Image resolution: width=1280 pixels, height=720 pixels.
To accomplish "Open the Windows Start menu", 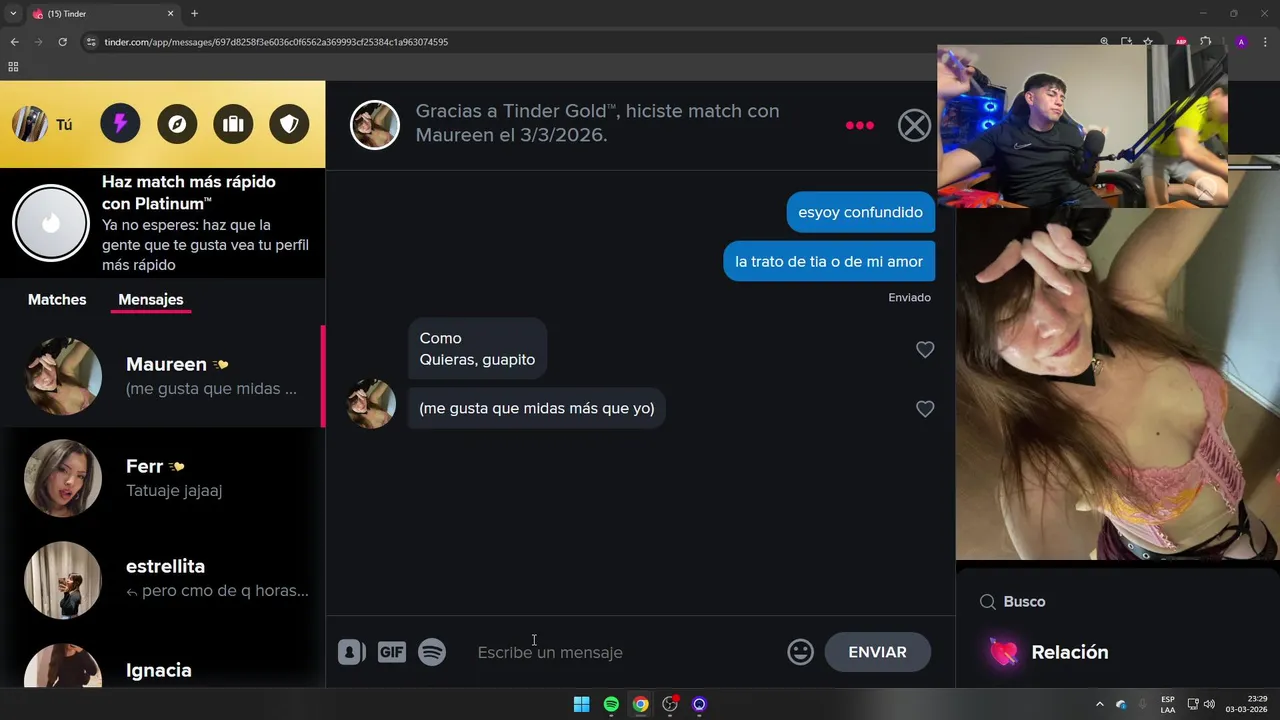I will point(581,704).
